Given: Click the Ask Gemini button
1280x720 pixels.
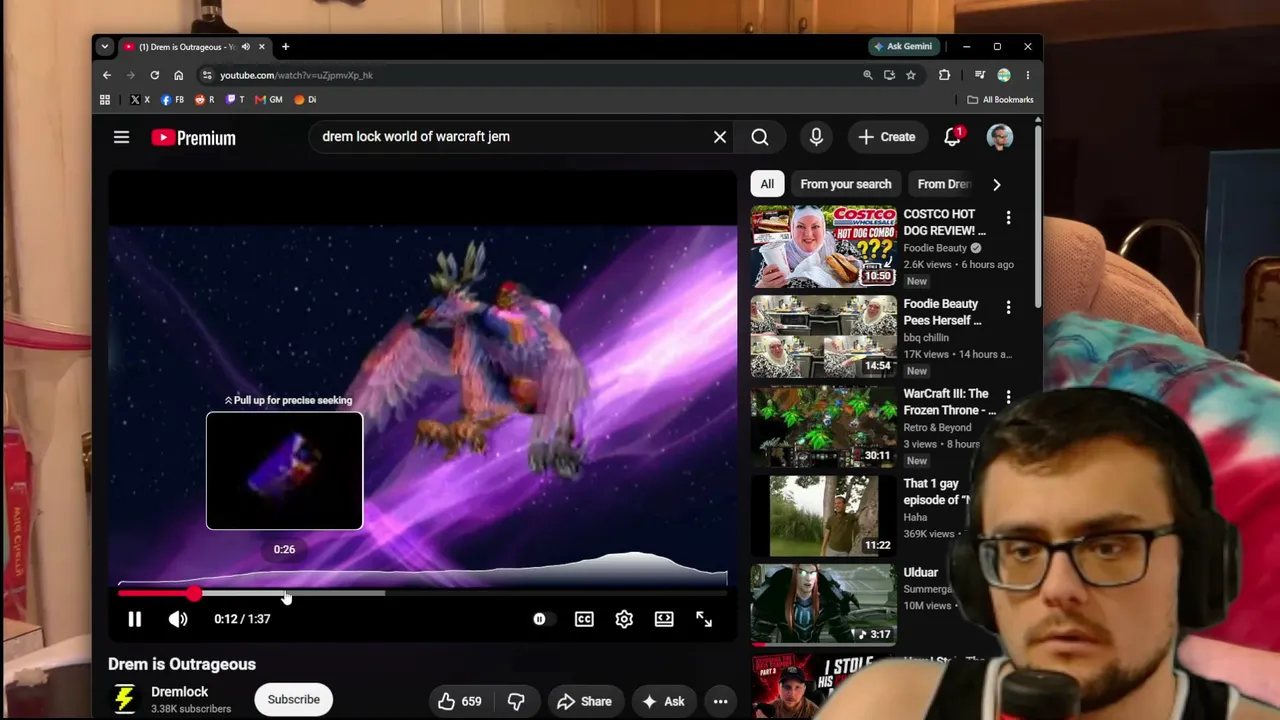Looking at the screenshot, I should [x=904, y=47].
